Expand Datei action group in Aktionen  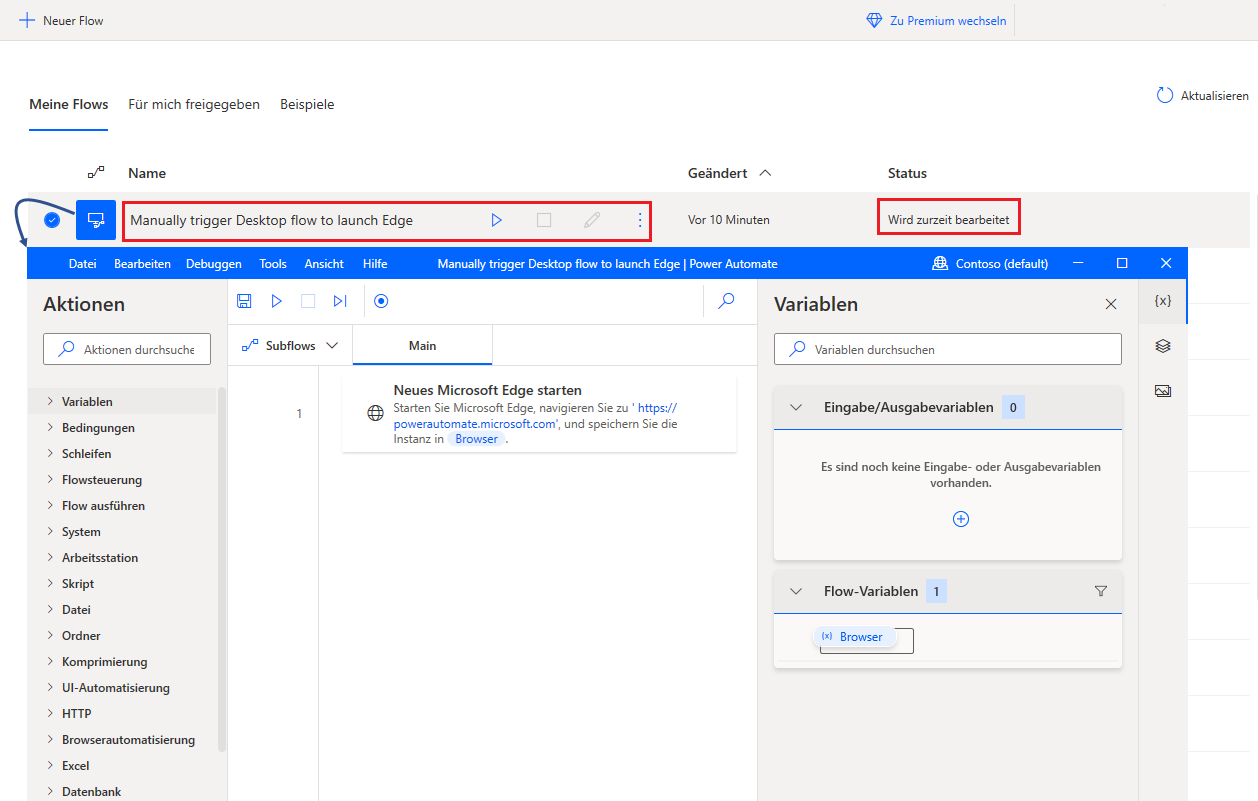(122, 610)
